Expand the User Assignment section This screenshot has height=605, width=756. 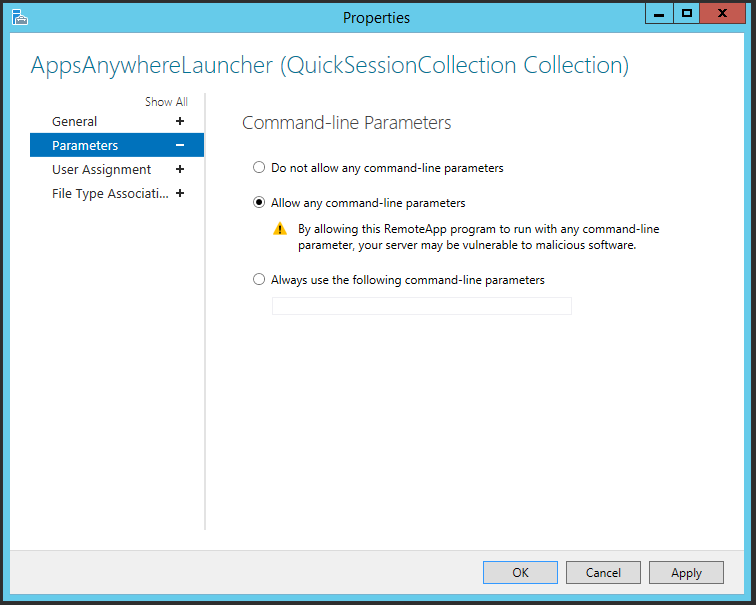[x=180, y=170]
